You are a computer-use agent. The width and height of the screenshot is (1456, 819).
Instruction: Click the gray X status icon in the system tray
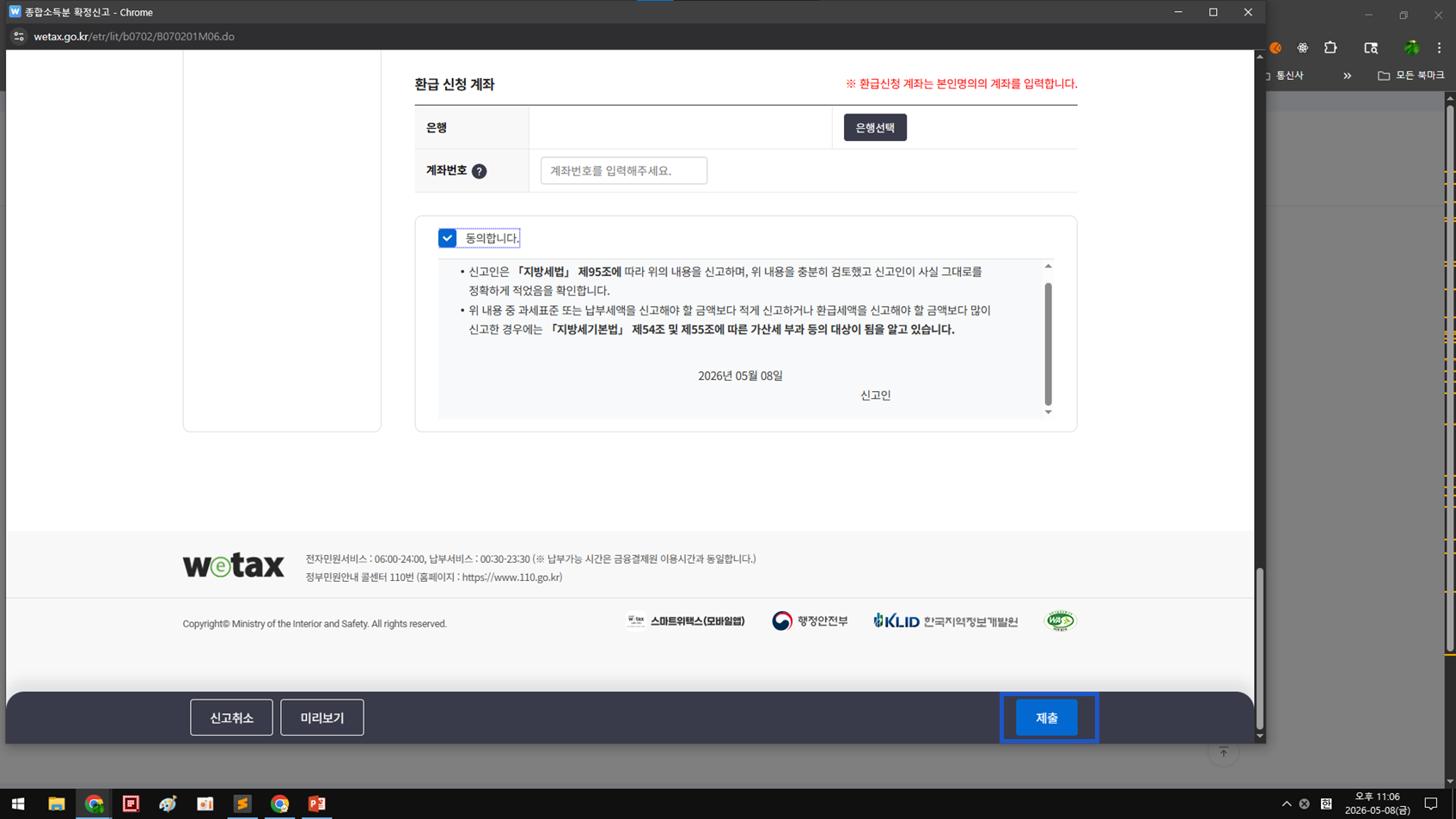tap(1305, 804)
